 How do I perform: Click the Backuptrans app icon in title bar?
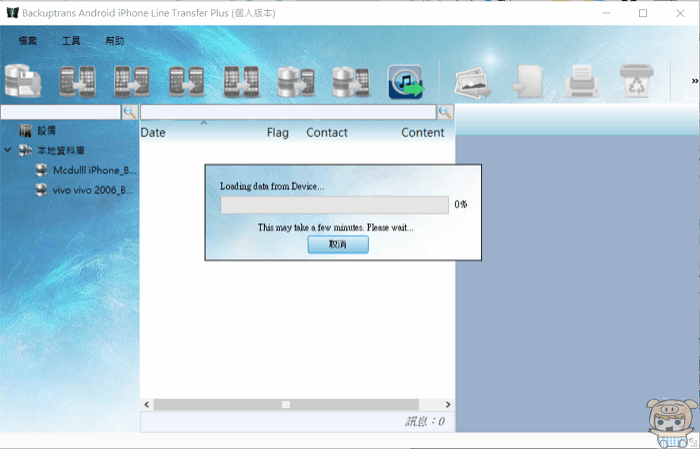[x=12, y=12]
